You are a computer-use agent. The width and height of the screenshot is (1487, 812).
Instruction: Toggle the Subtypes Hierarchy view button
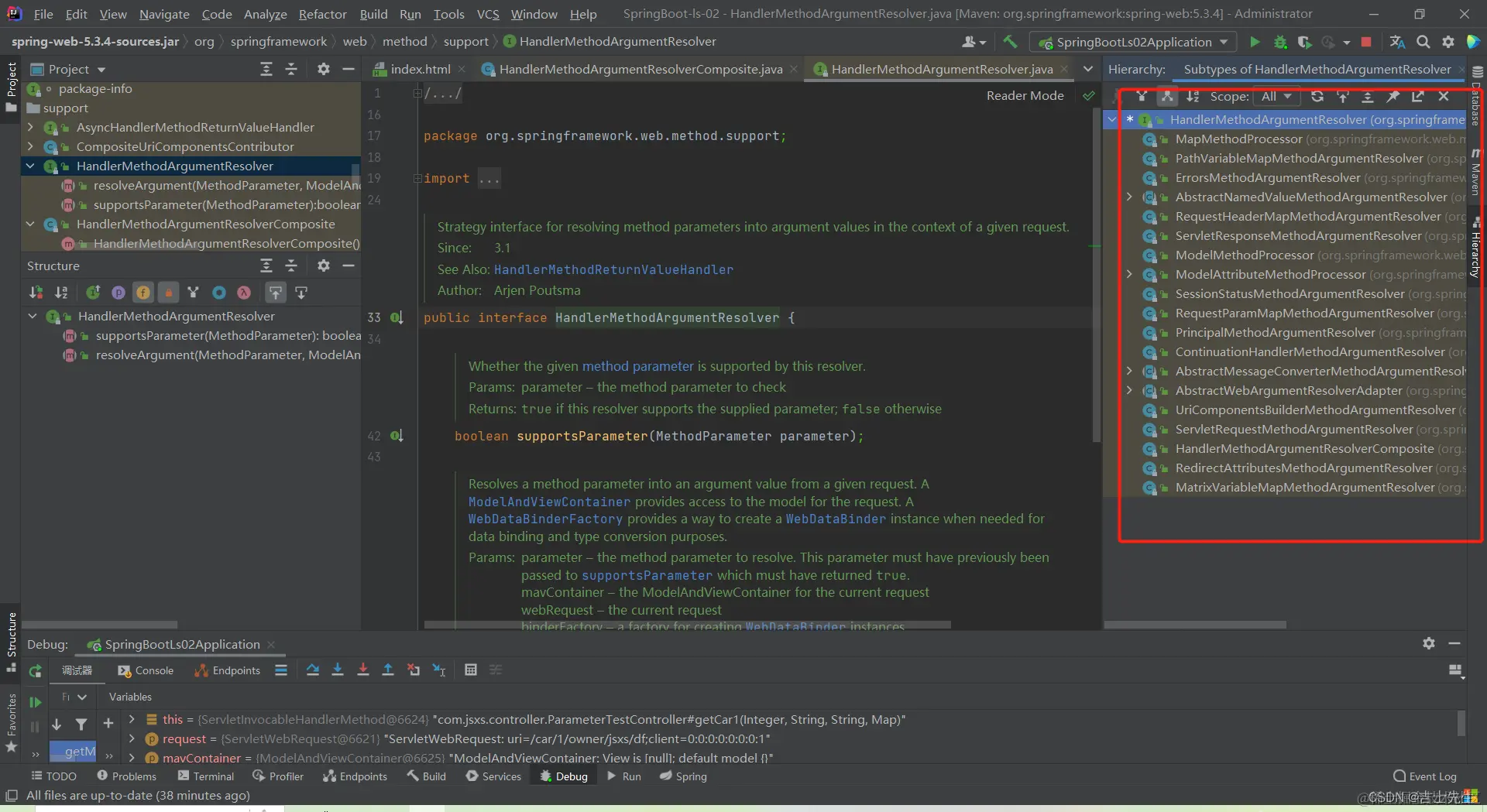coord(1167,96)
